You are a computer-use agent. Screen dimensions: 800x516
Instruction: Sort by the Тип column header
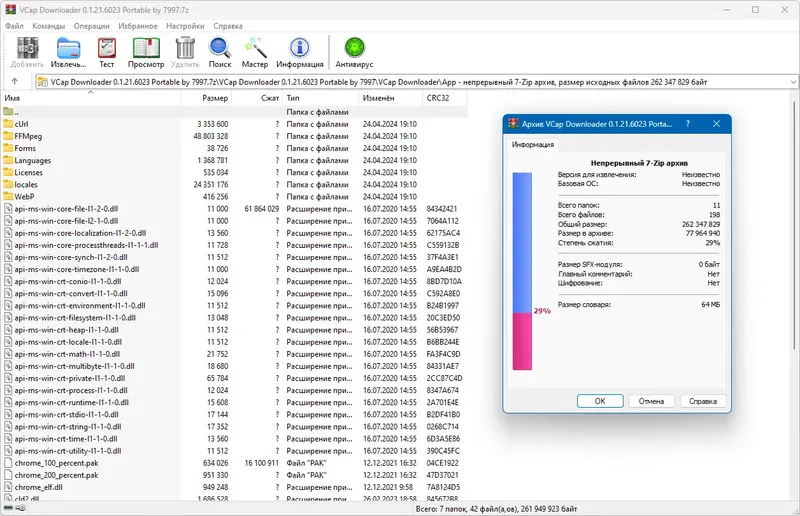click(x=320, y=98)
